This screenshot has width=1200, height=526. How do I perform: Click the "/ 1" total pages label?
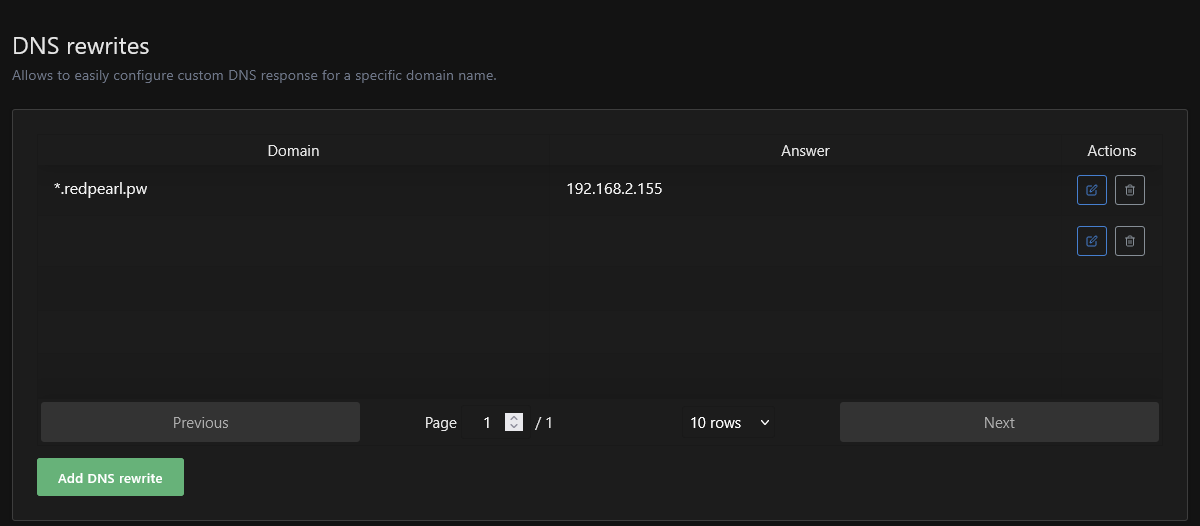[544, 423]
